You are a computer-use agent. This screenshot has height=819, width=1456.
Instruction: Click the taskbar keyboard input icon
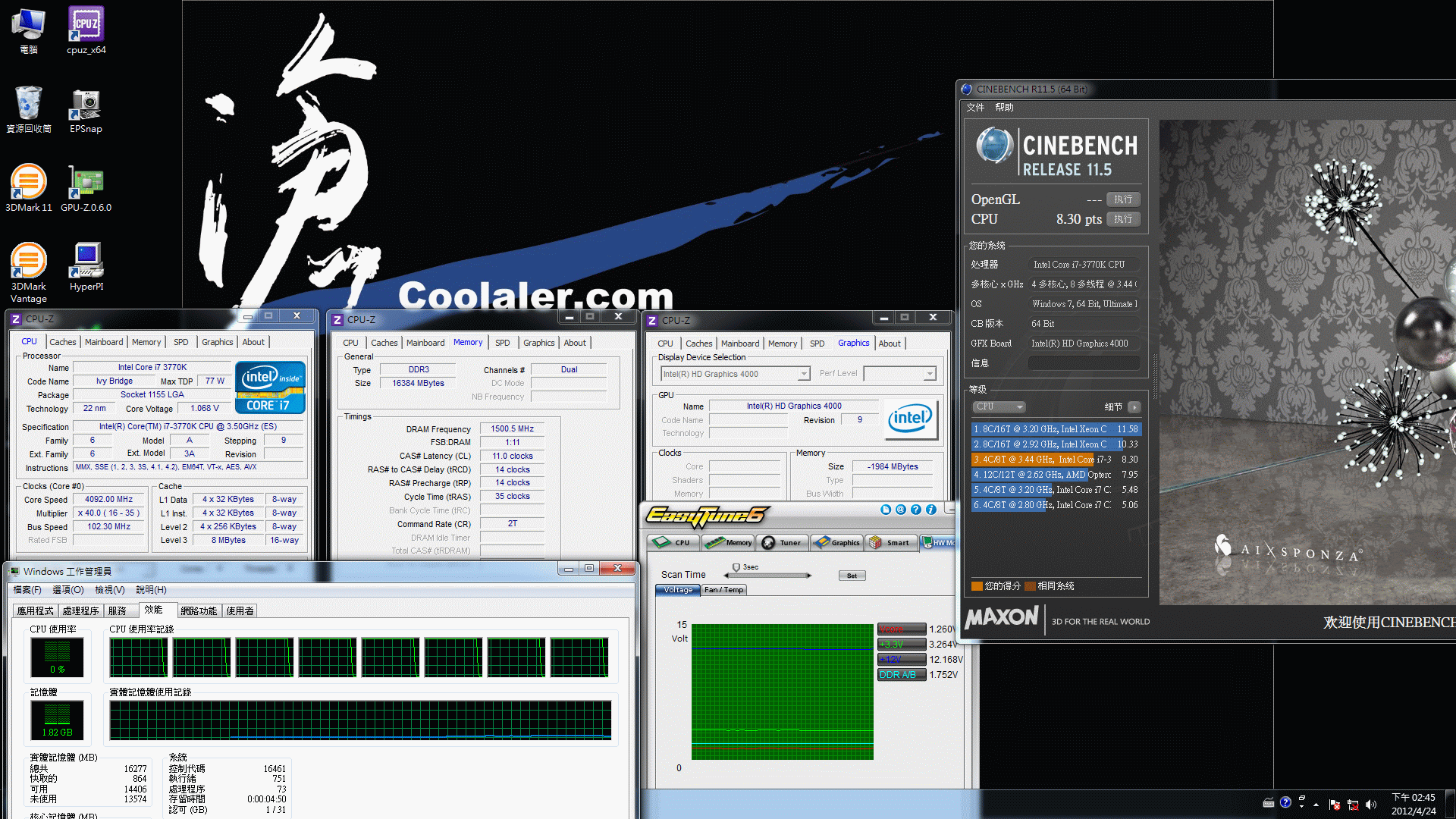(x=1269, y=803)
